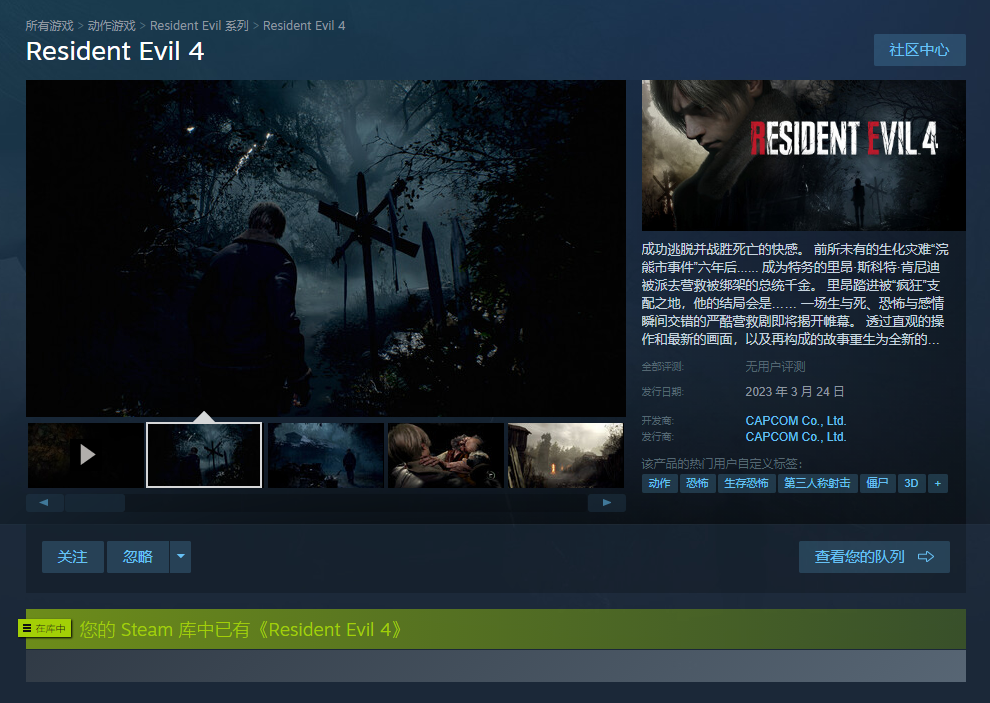Click the game description paragraph

[x=795, y=294]
